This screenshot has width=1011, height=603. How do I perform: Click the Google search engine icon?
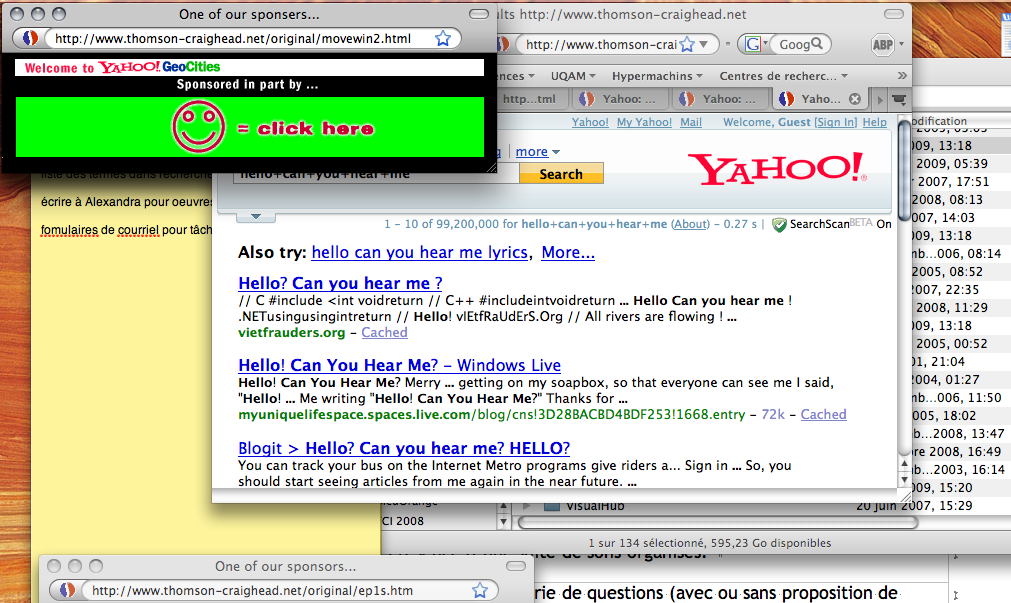click(752, 44)
